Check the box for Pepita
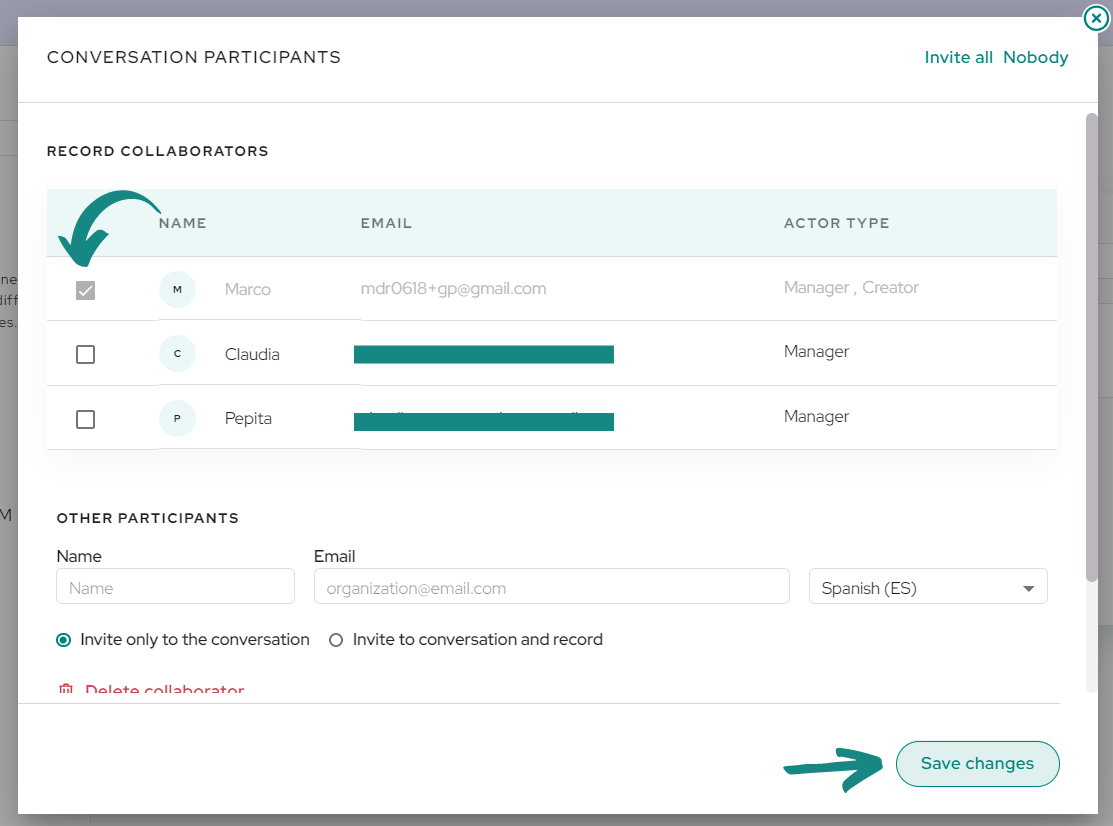Screen dimensions: 1113x826 click(85, 419)
